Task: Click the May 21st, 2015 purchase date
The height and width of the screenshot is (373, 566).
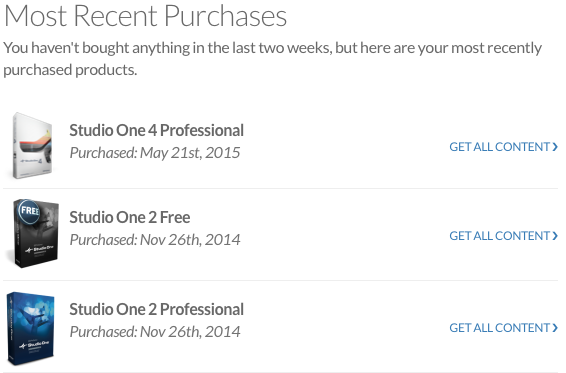Action: [190, 153]
